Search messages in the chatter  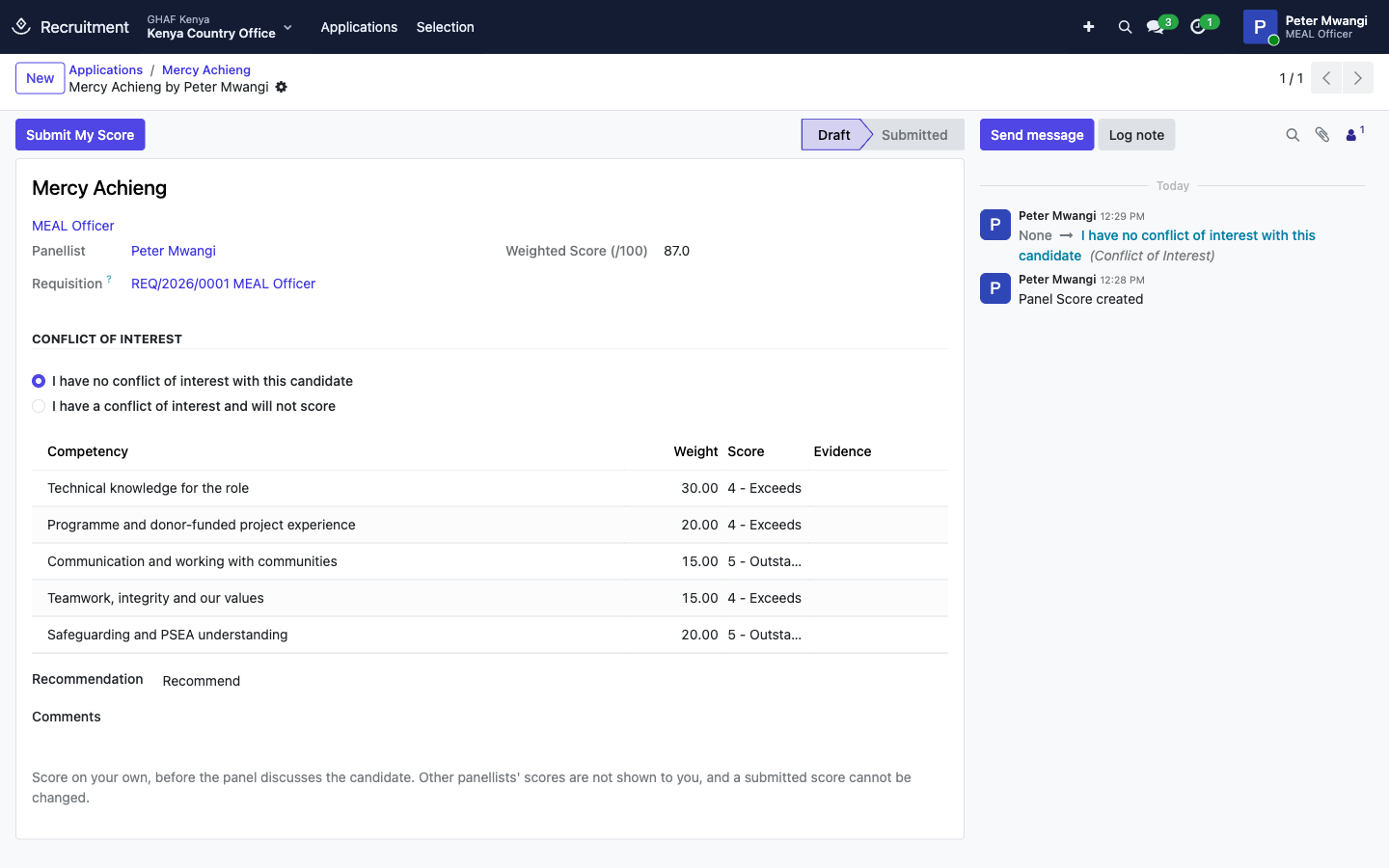(x=1293, y=135)
